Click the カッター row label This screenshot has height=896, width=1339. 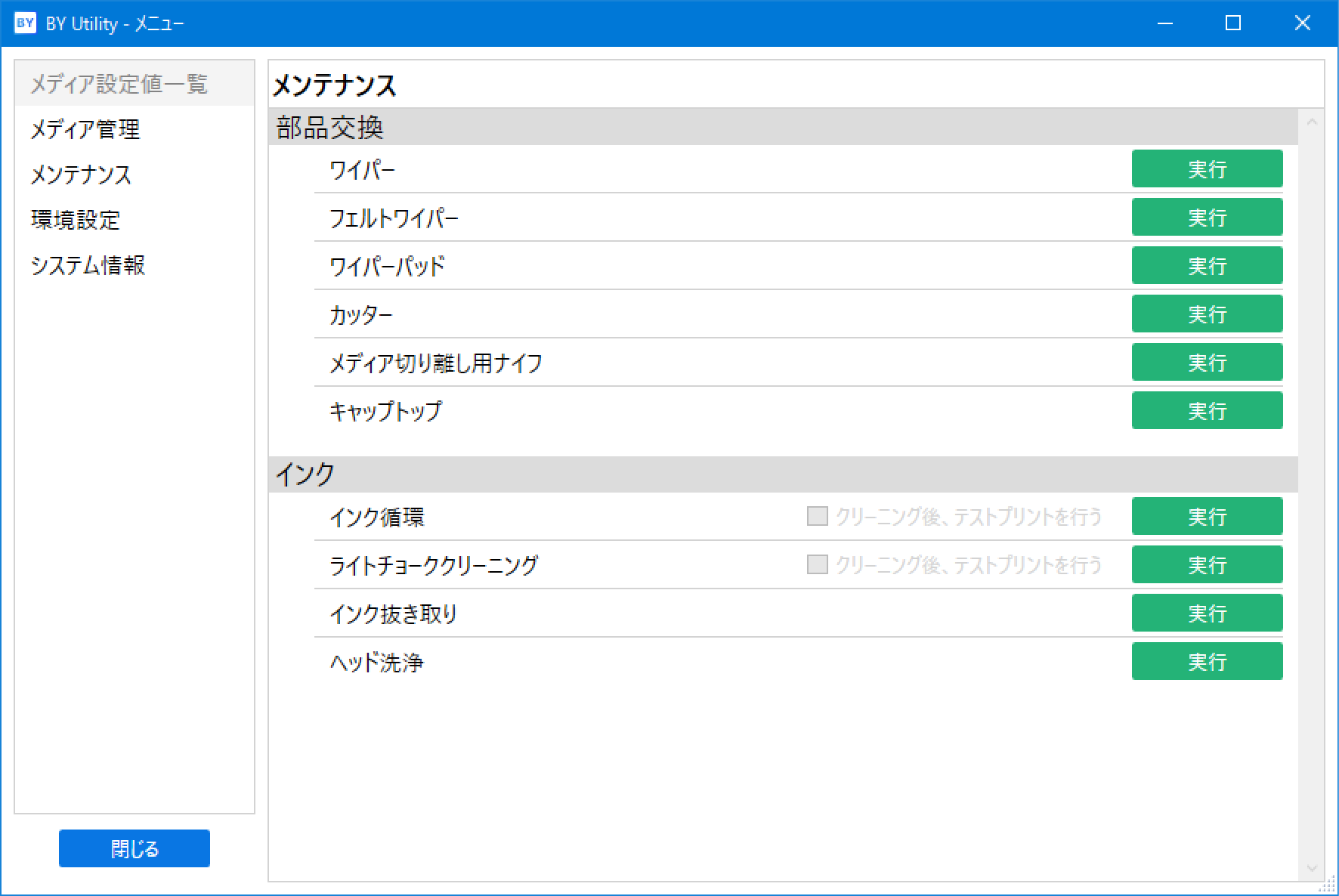[361, 314]
